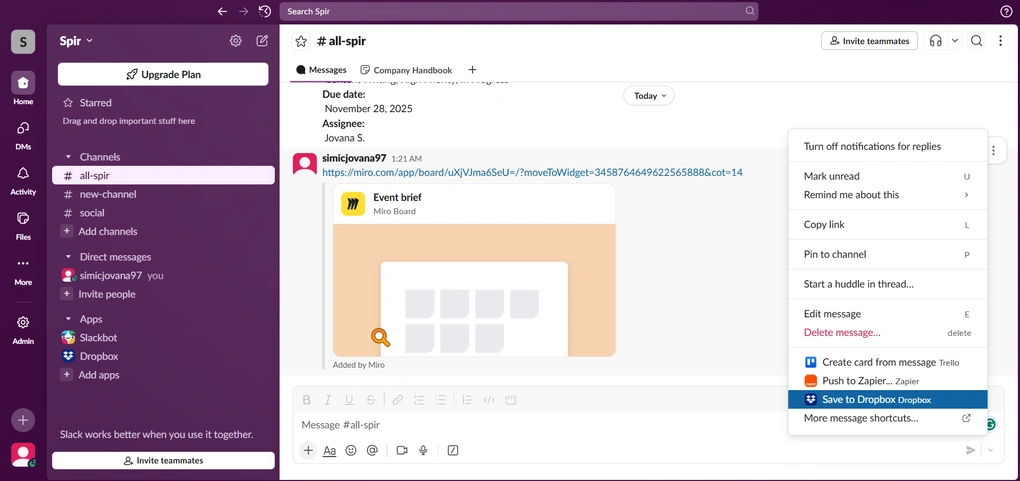
Task: Go back using the history left arrow
Action: pyautogui.click(x=222, y=11)
